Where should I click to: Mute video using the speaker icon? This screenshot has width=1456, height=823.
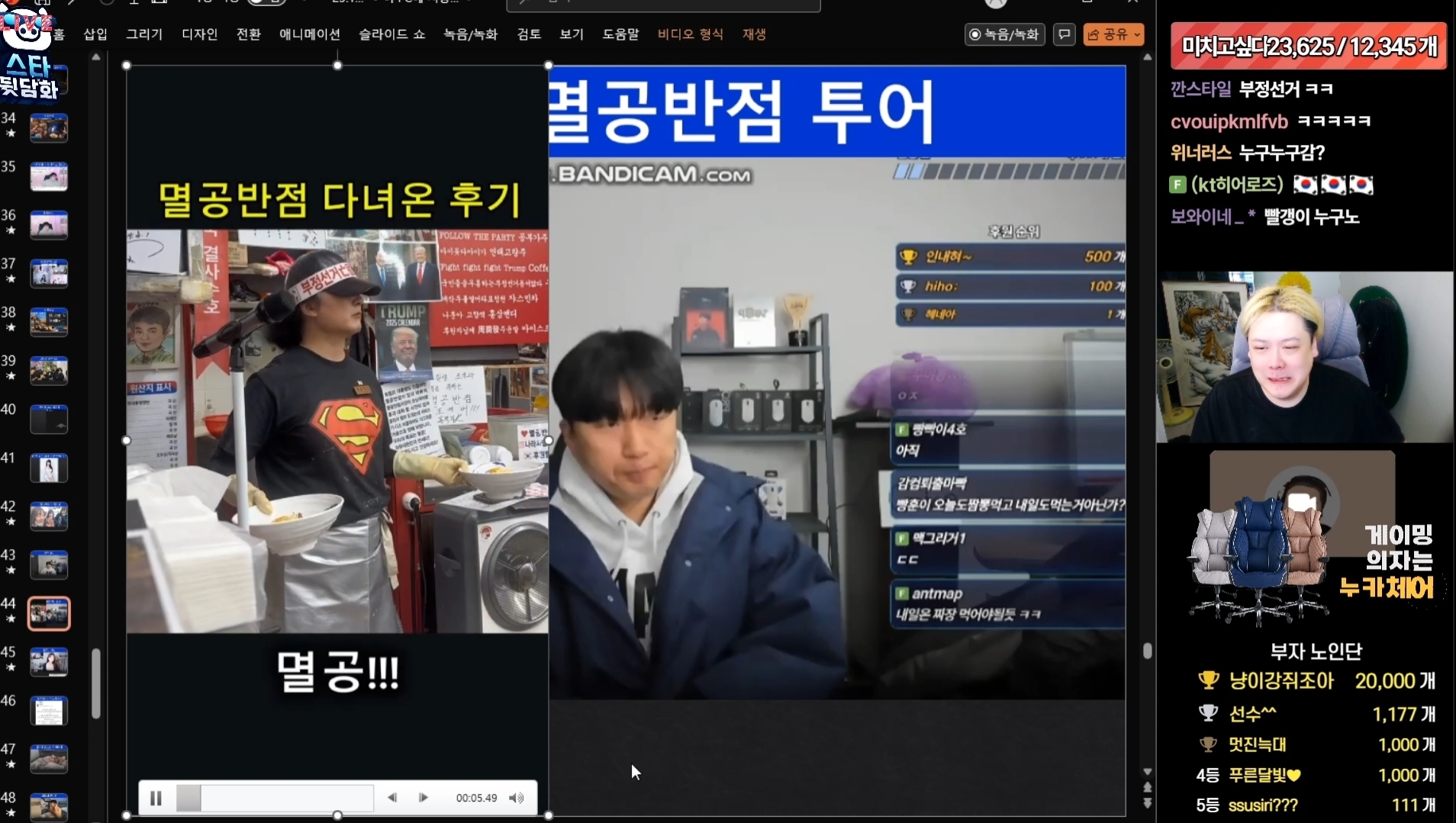517,798
